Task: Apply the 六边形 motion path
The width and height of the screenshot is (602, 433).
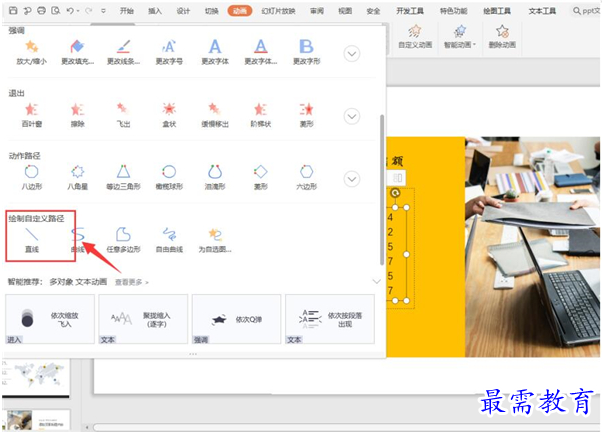Action: [x=306, y=177]
